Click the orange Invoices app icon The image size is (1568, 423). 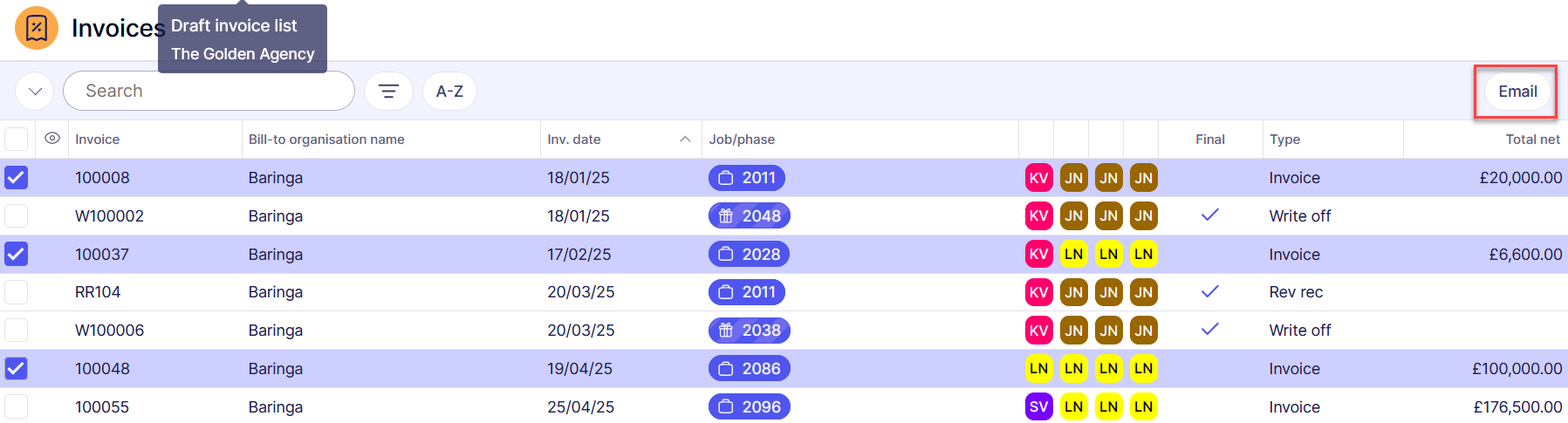[x=37, y=28]
